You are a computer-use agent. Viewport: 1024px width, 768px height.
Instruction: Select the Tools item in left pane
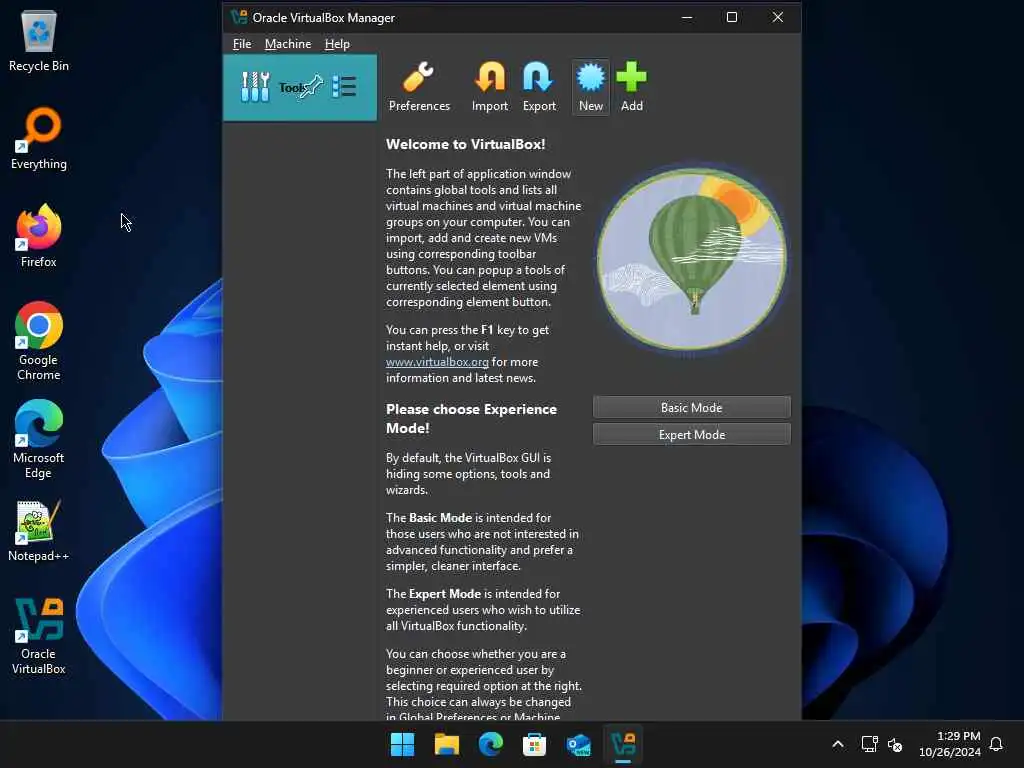[x=300, y=88]
